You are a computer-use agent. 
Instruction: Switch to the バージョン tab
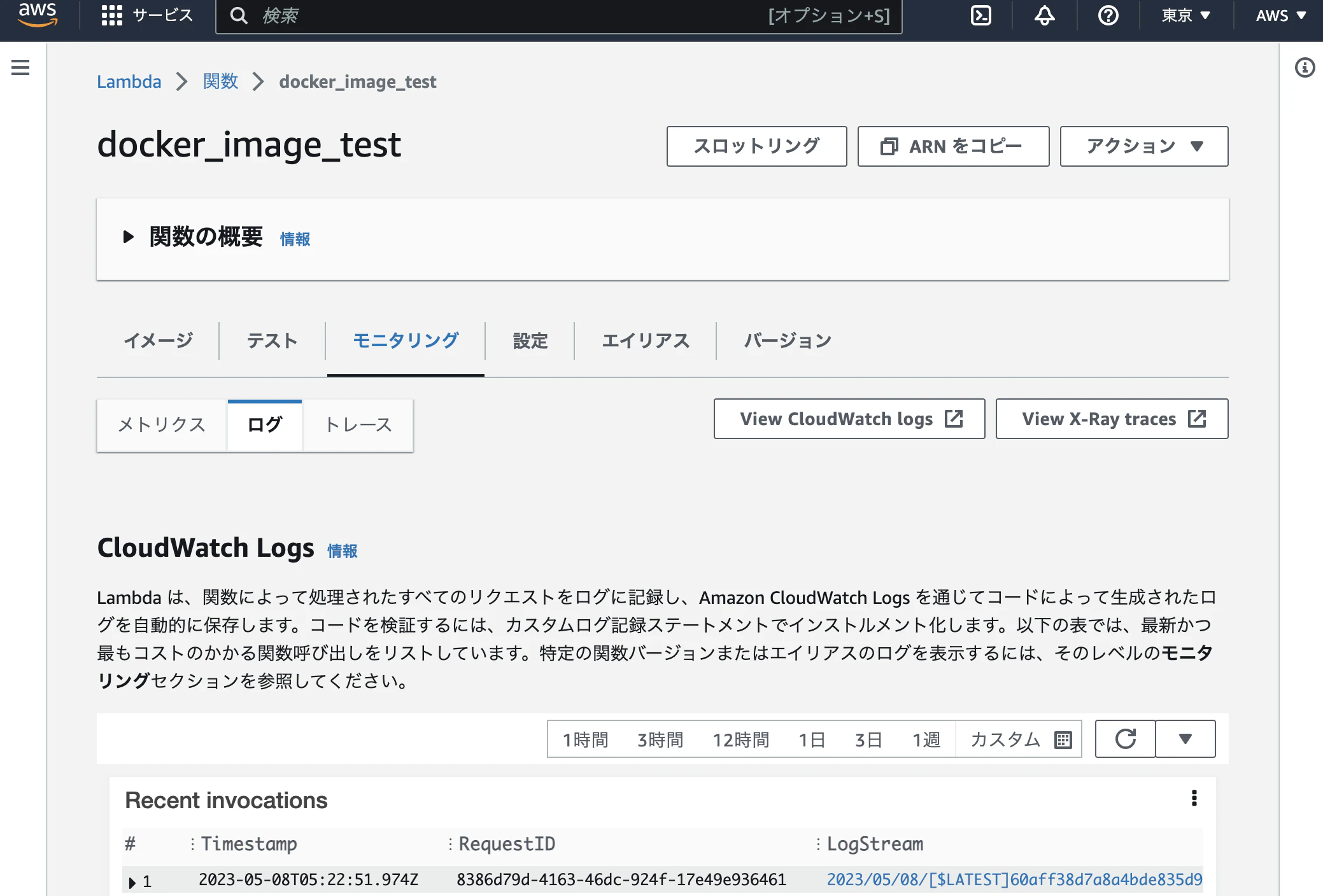(x=788, y=340)
